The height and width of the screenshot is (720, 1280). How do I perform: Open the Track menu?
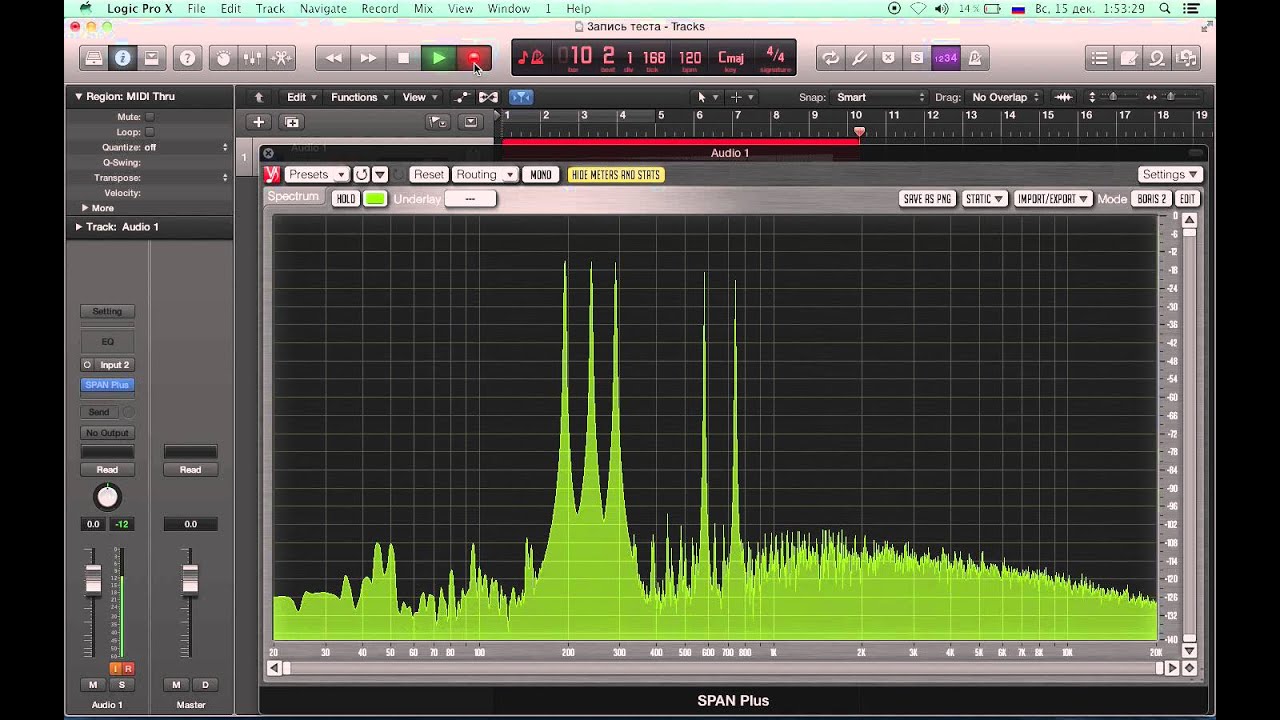pyautogui.click(x=270, y=9)
